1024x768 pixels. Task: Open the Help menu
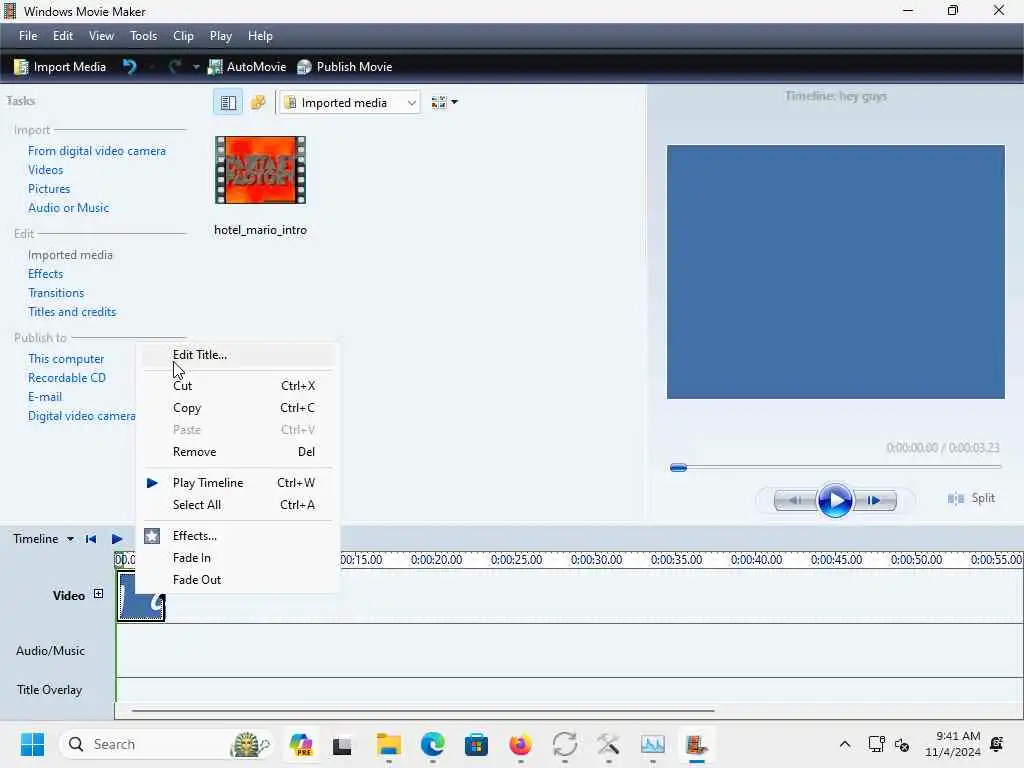(260, 36)
